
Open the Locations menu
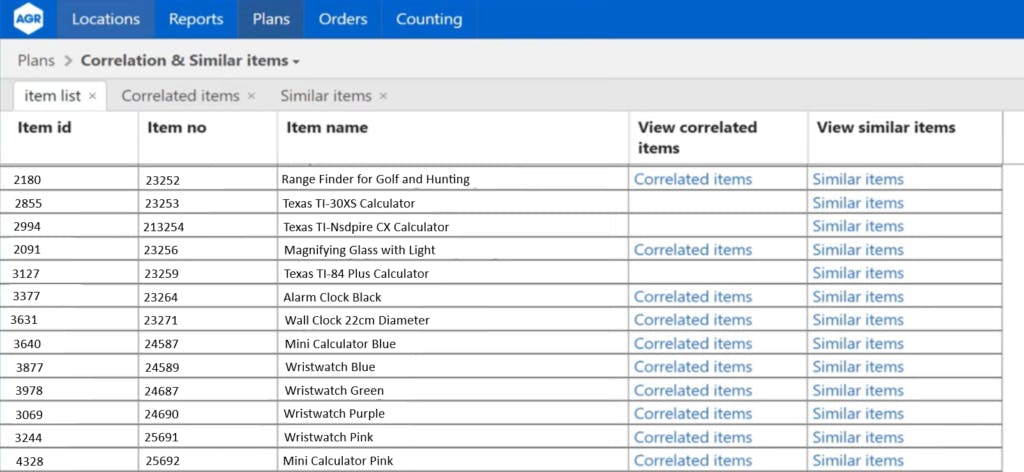pos(106,20)
